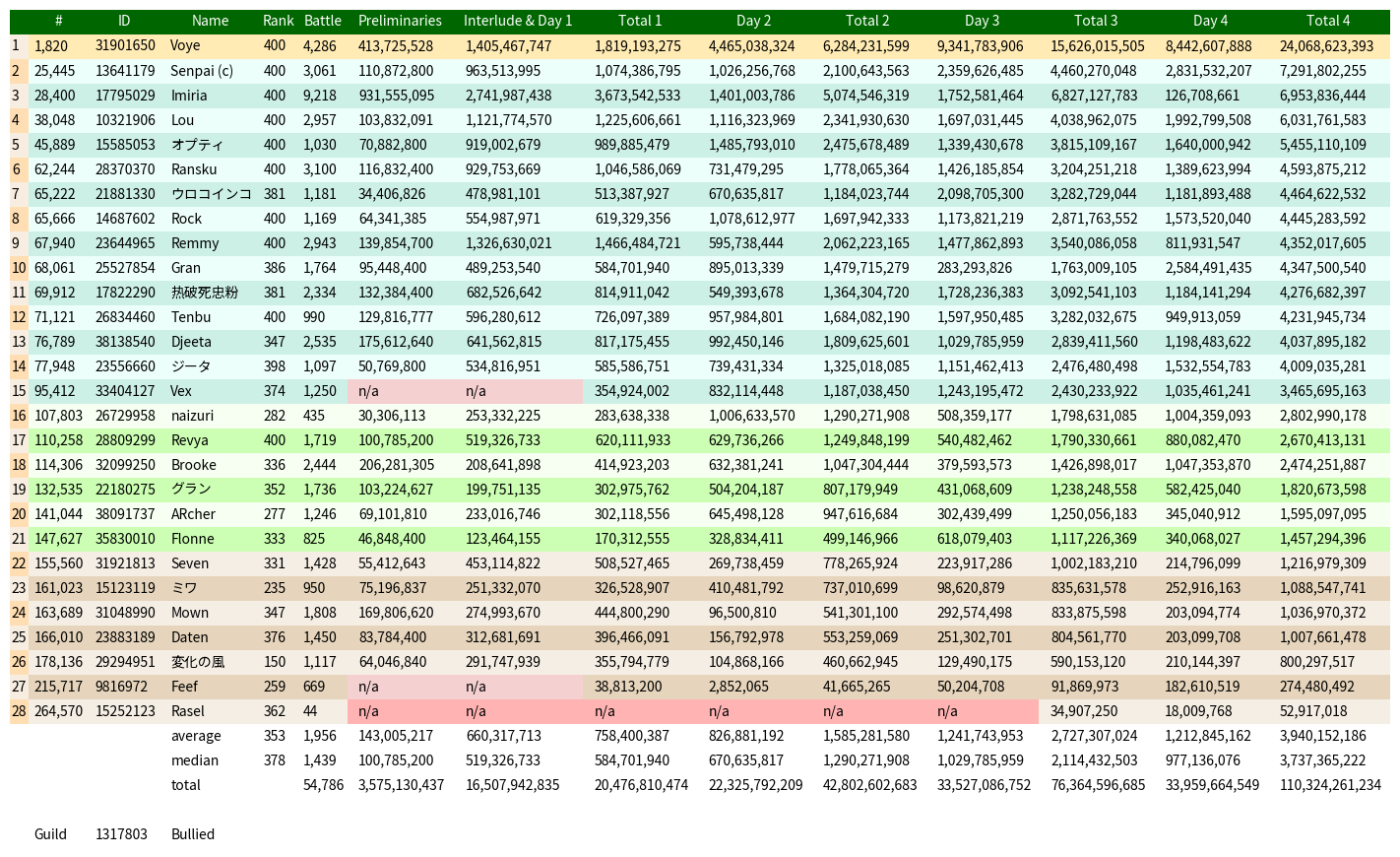
Task: Select the n/a Preliminaries cell in Vex's row
Action: (402, 391)
